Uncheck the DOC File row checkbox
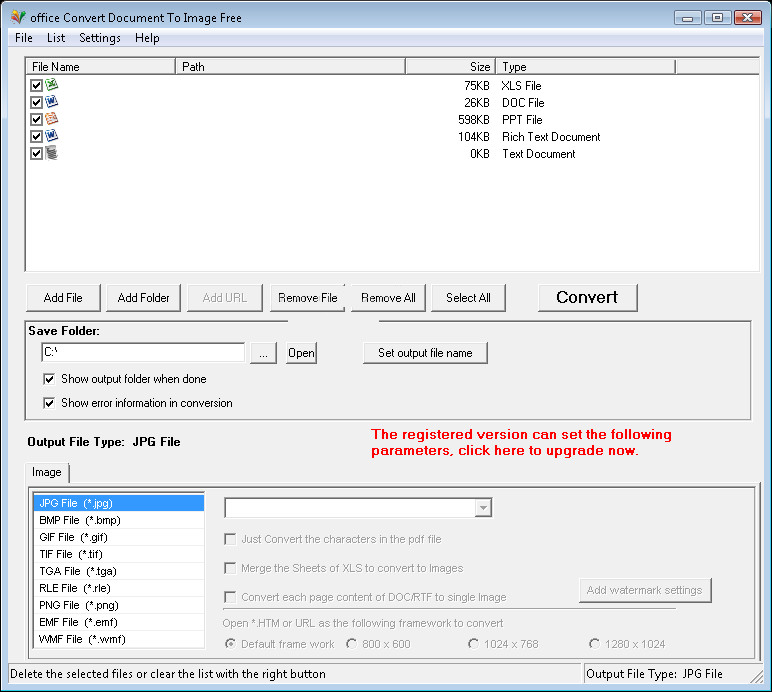 pos(36,102)
